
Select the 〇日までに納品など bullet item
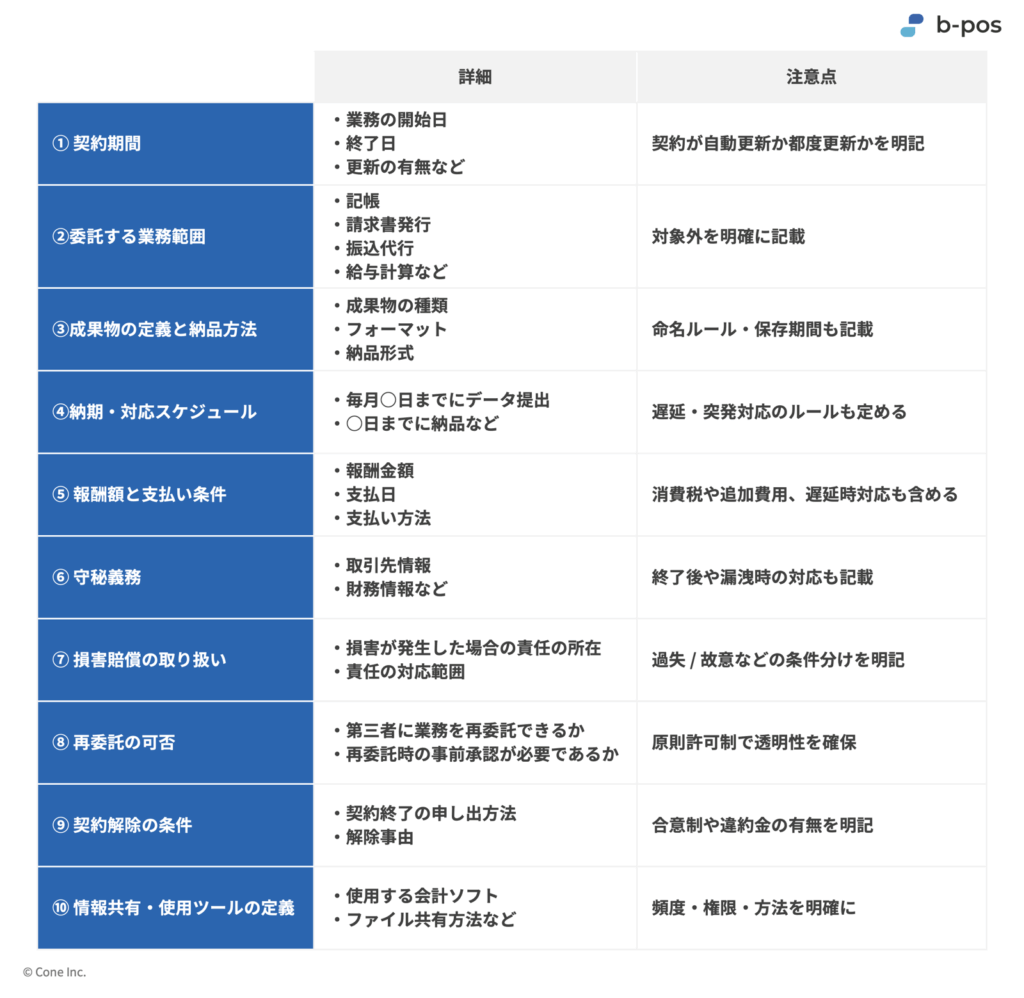pyautogui.click(x=416, y=424)
